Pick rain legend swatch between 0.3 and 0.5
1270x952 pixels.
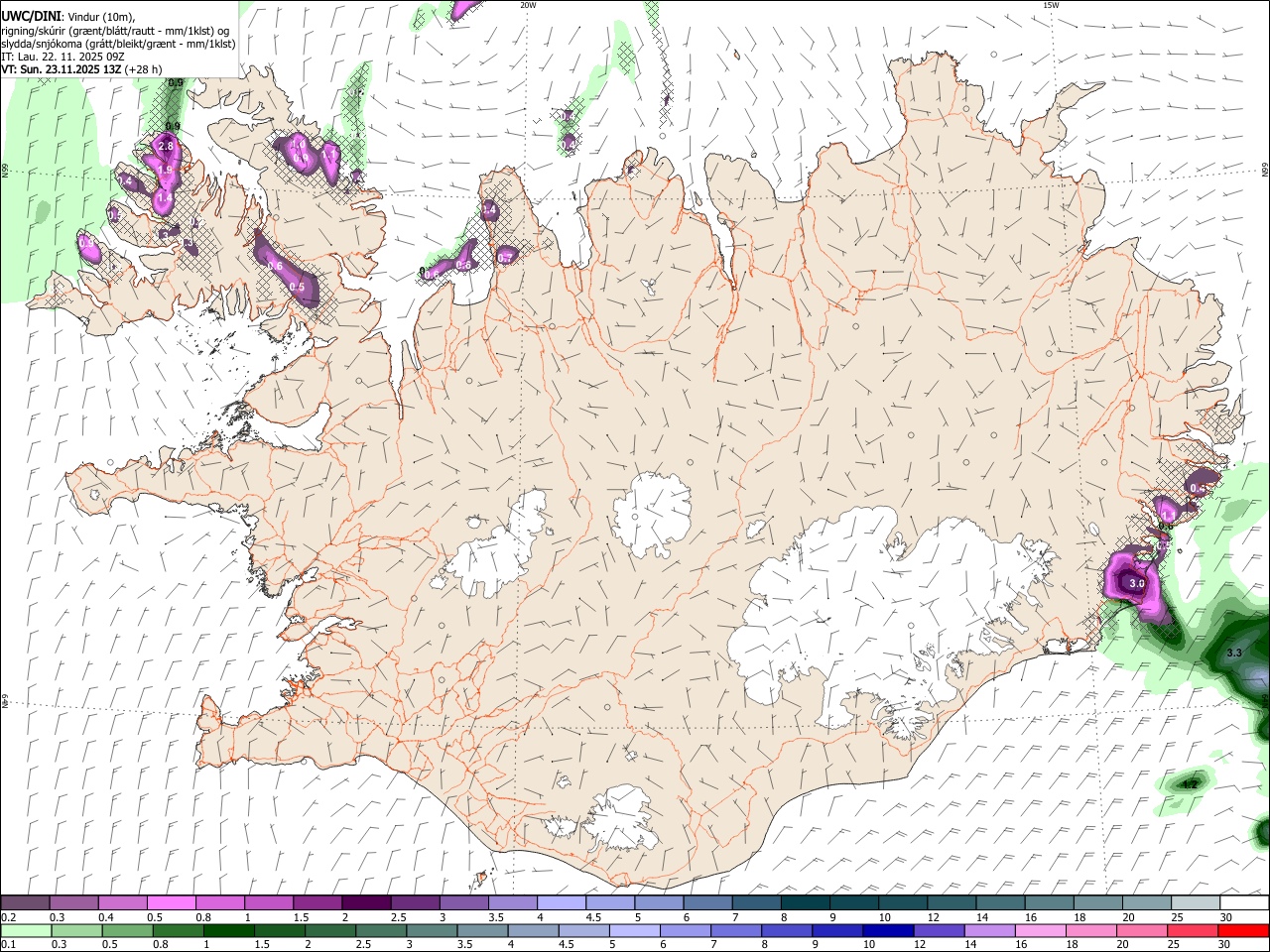pyautogui.click(x=75, y=930)
